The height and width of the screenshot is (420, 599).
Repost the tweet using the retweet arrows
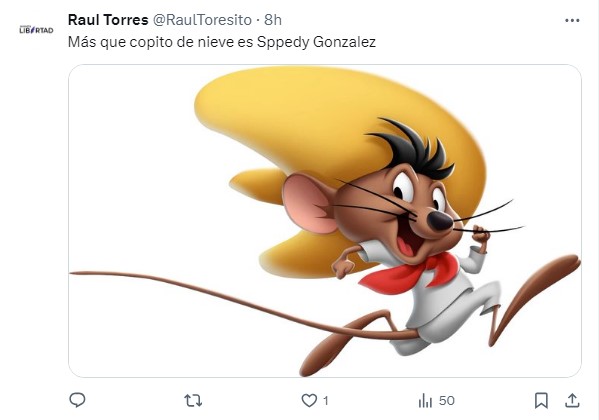point(193,401)
